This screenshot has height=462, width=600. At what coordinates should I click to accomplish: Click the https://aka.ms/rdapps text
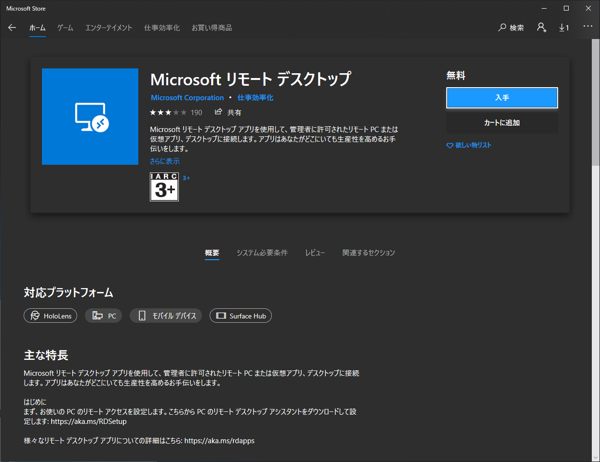pyautogui.click(x=219, y=441)
